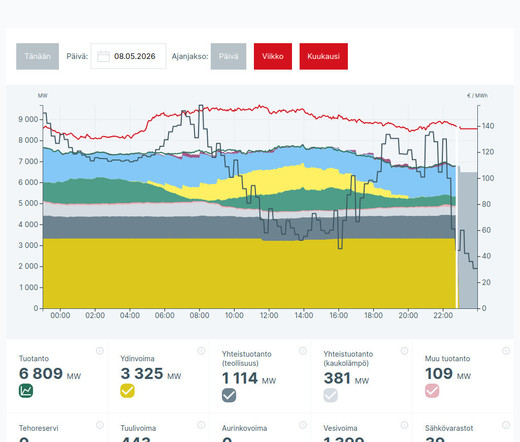Click the Sähkövarastot card label

coord(449,428)
